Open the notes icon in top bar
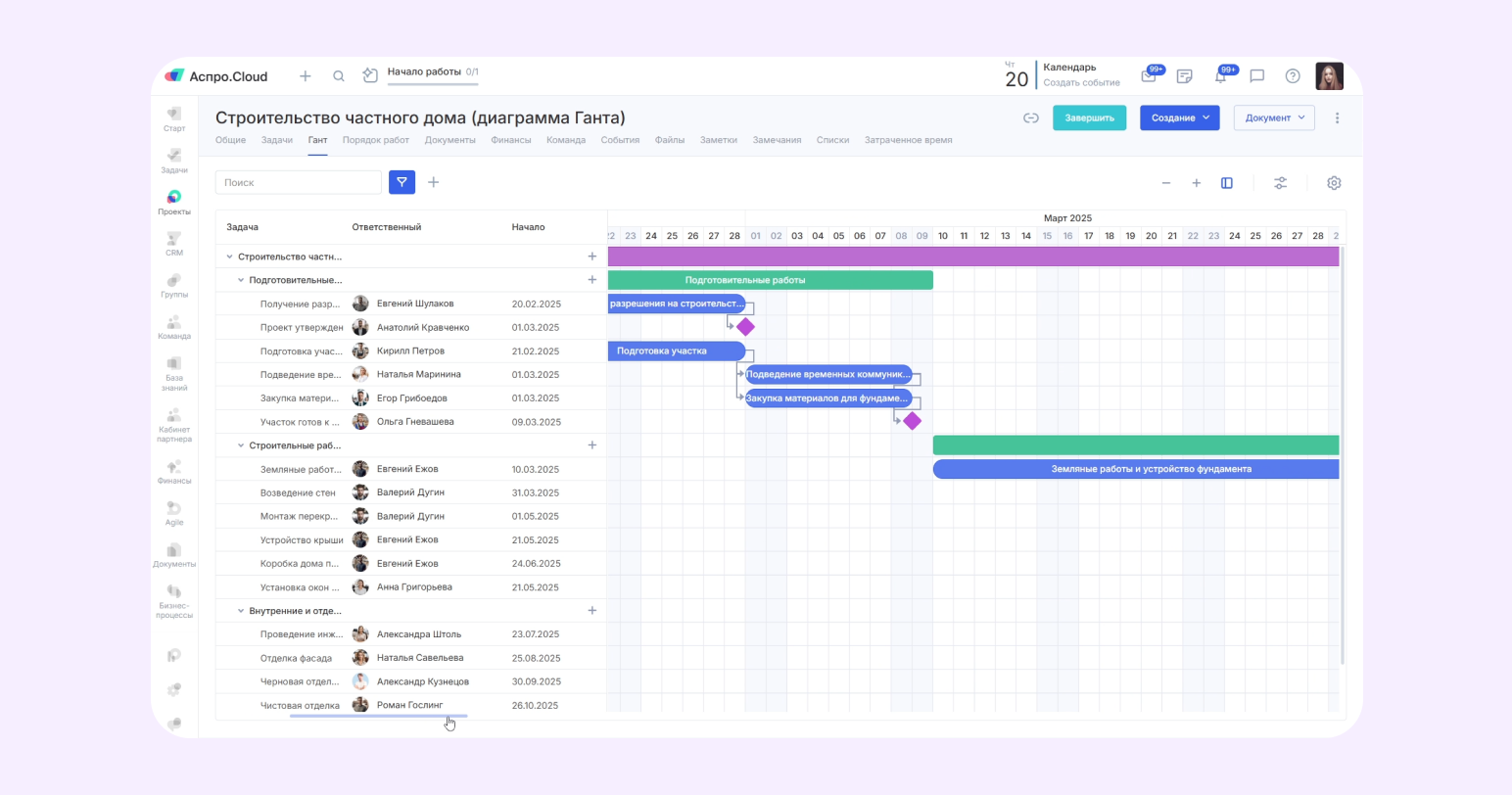The width and height of the screenshot is (1512, 795). click(x=1184, y=75)
